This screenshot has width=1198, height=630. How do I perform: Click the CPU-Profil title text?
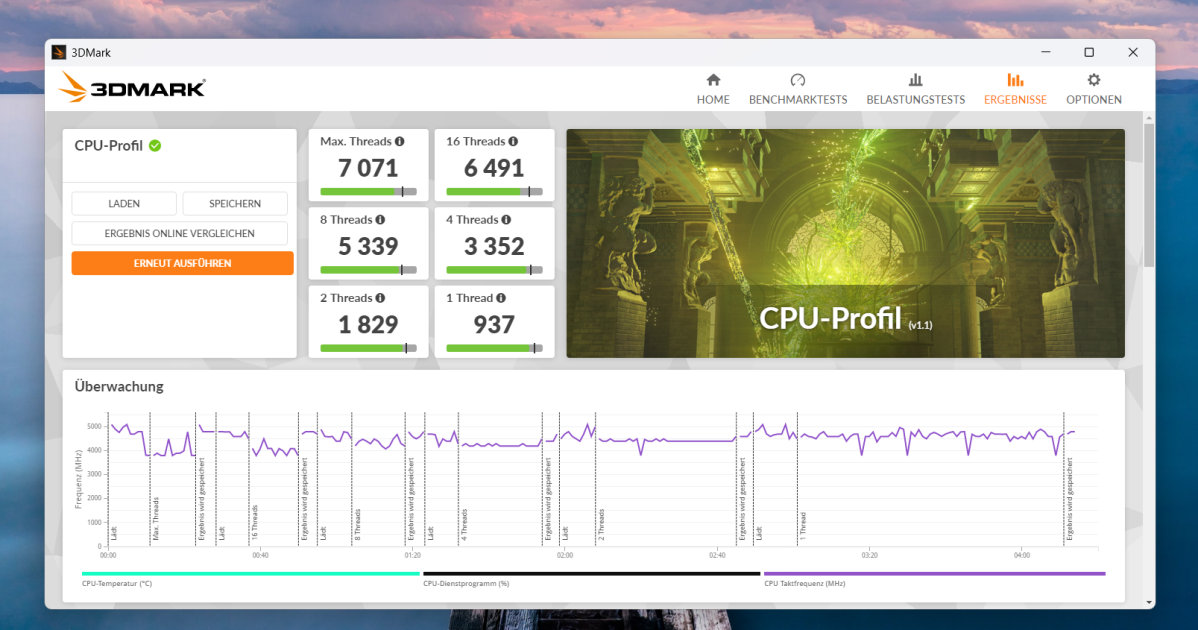(x=108, y=146)
